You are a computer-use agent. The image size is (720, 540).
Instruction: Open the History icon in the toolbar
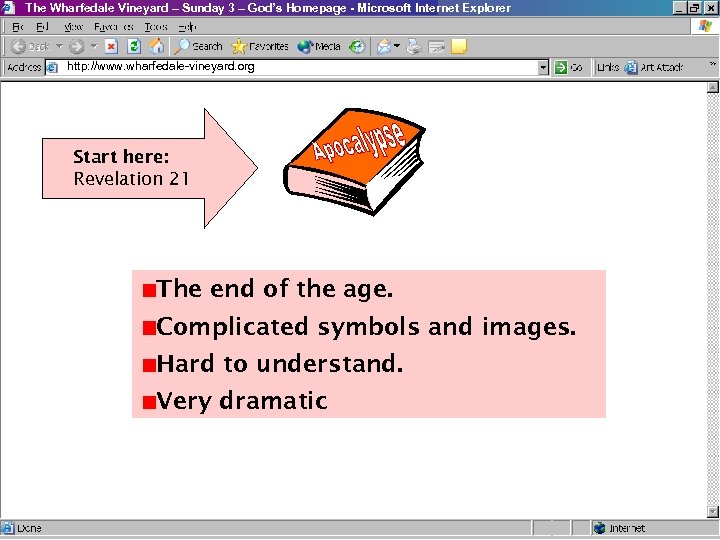pos(357,46)
